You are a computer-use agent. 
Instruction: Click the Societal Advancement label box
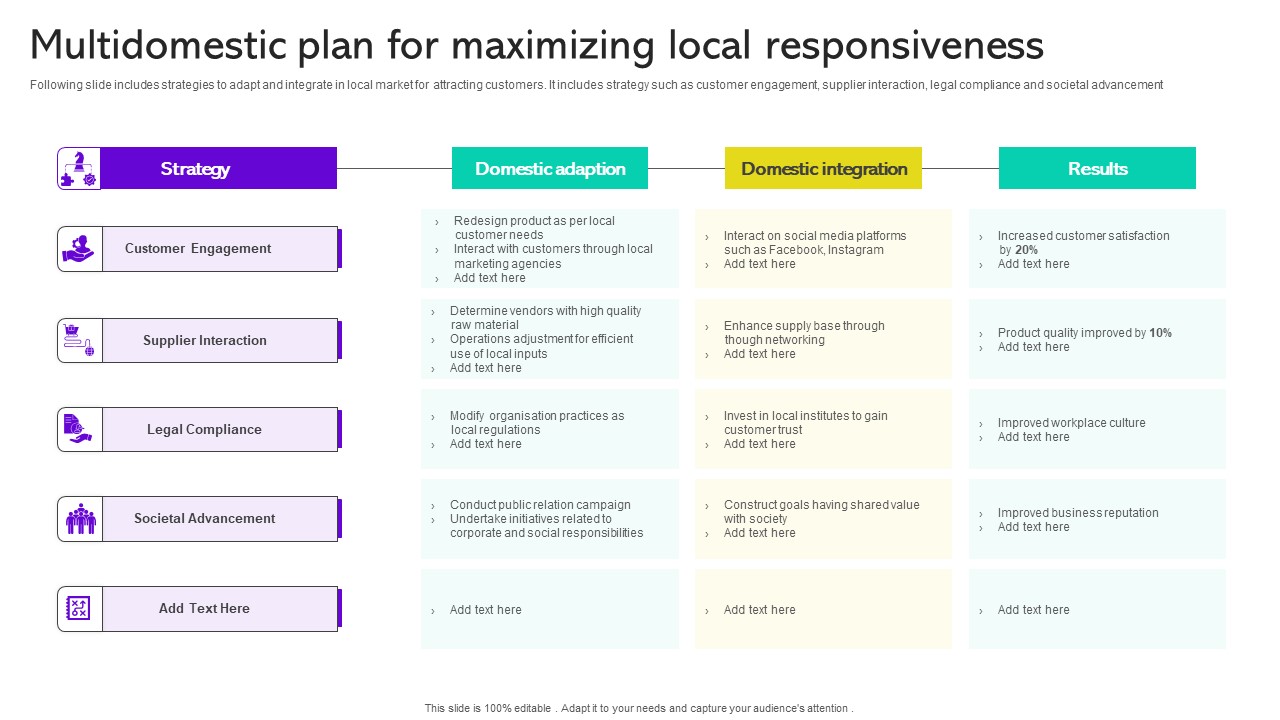coord(220,519)
